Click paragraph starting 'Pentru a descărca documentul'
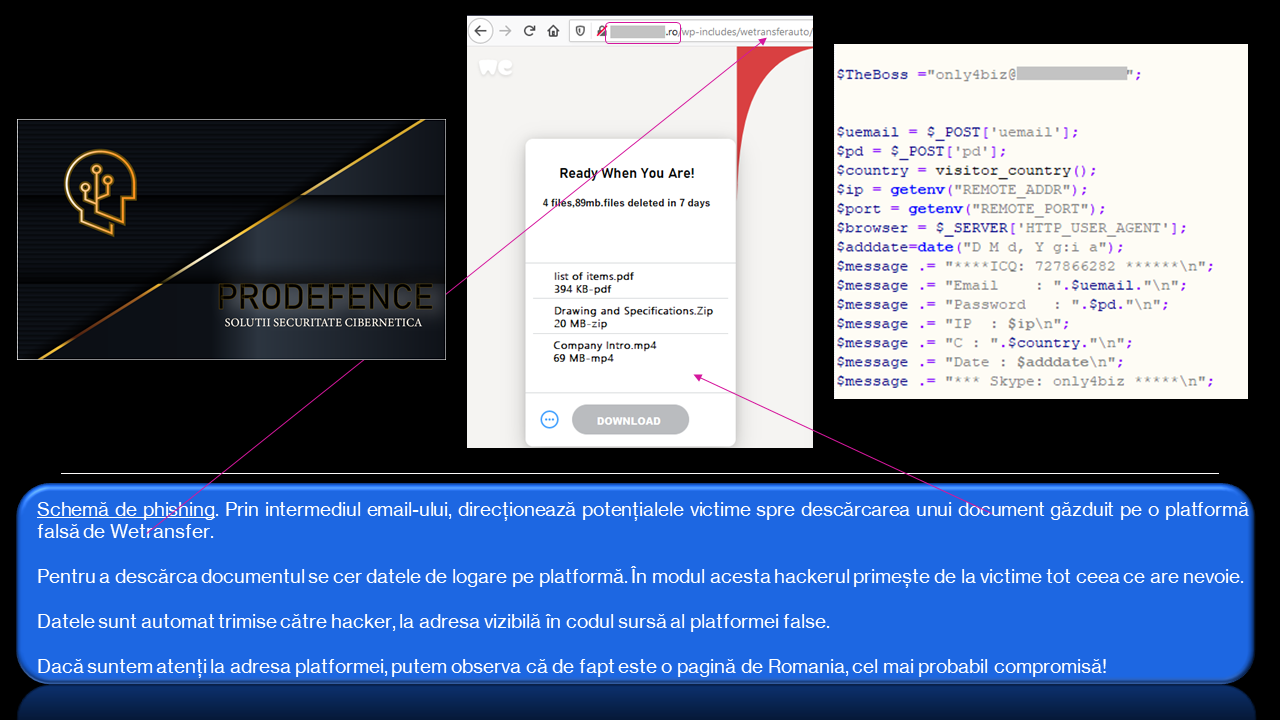The image size is (1280, 720). [640, 577]
